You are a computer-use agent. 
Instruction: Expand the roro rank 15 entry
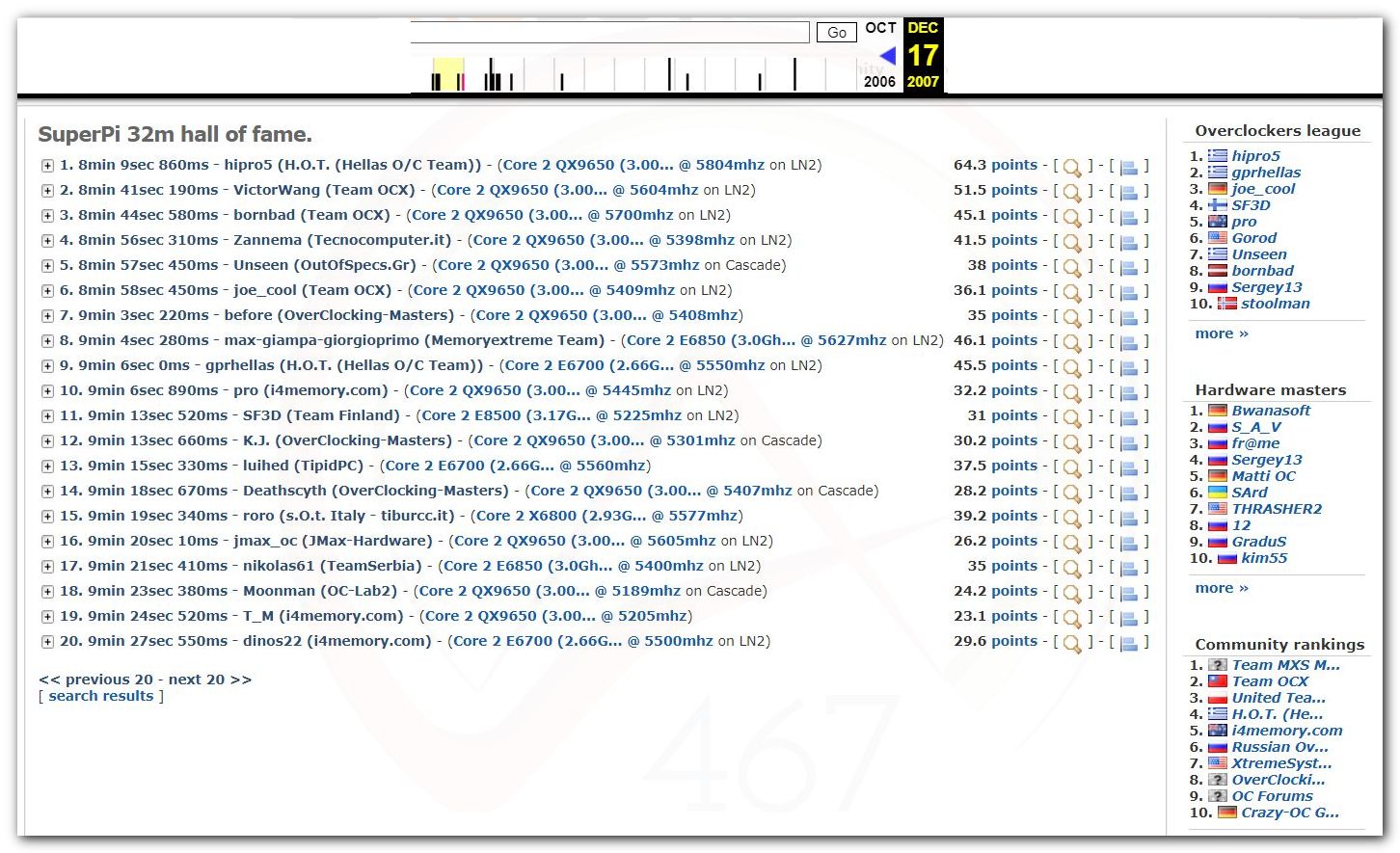point(46,517)
